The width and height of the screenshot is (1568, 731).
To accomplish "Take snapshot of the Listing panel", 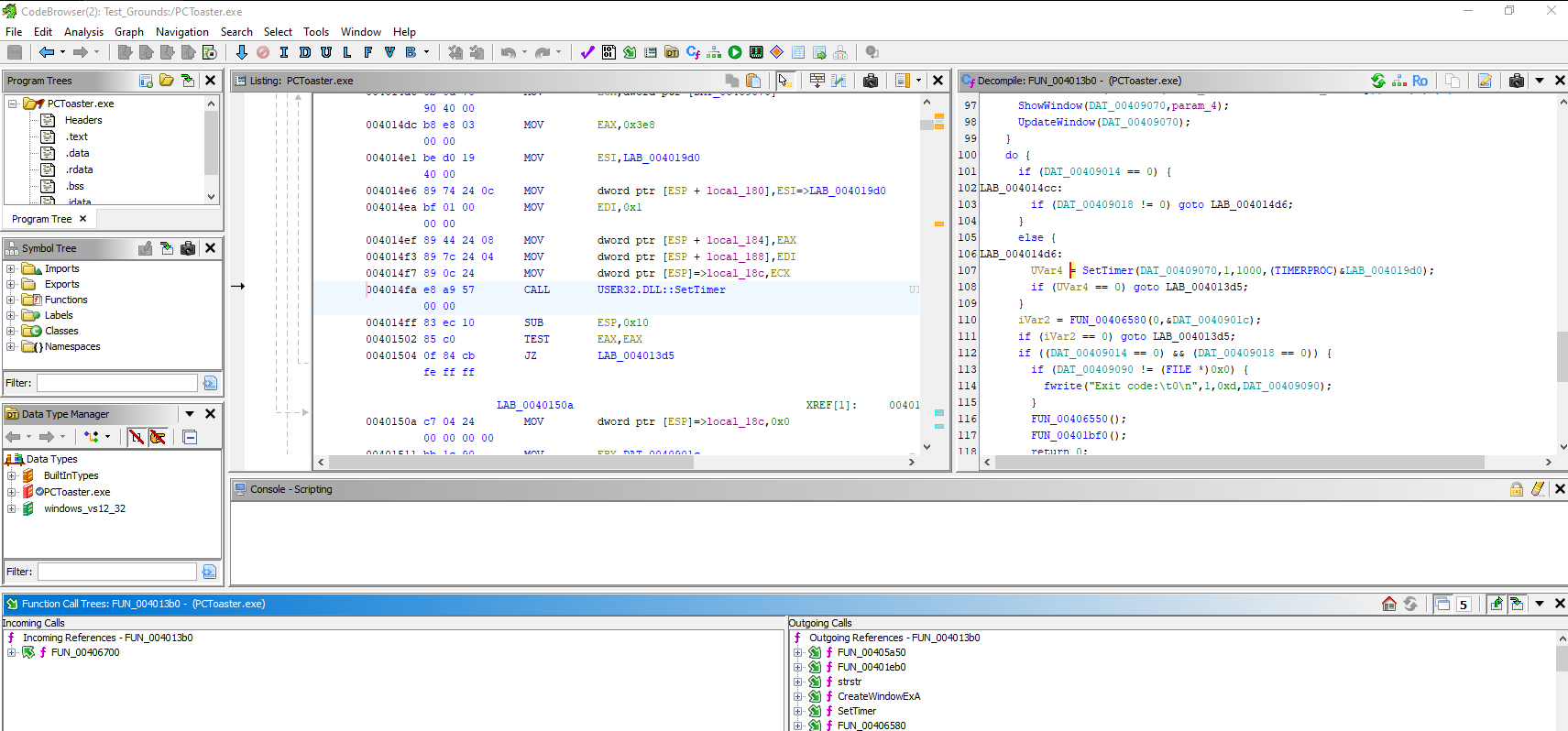I will click(871, 81).
